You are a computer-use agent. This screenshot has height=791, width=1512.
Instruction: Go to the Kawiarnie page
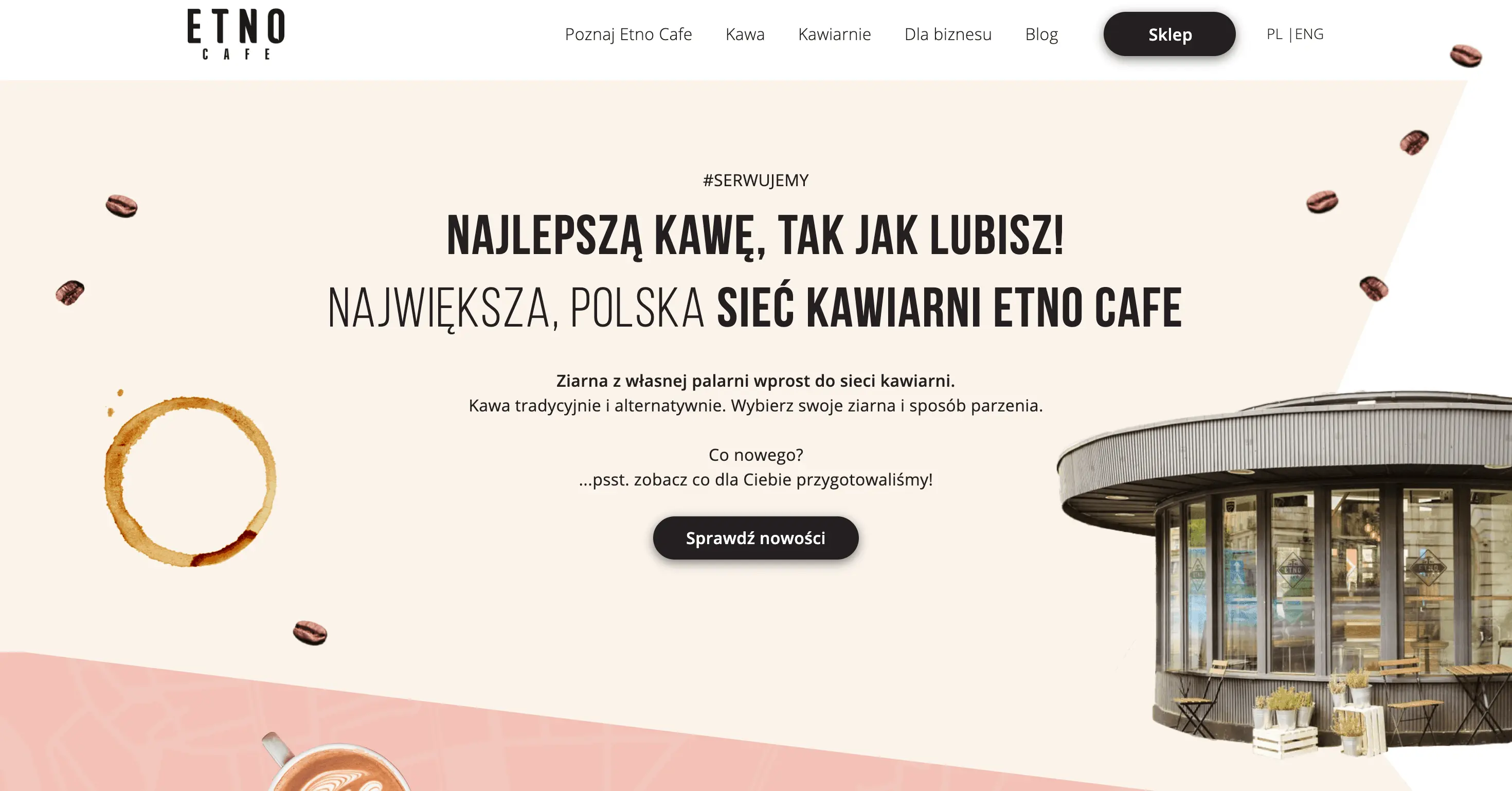(834, 34)
